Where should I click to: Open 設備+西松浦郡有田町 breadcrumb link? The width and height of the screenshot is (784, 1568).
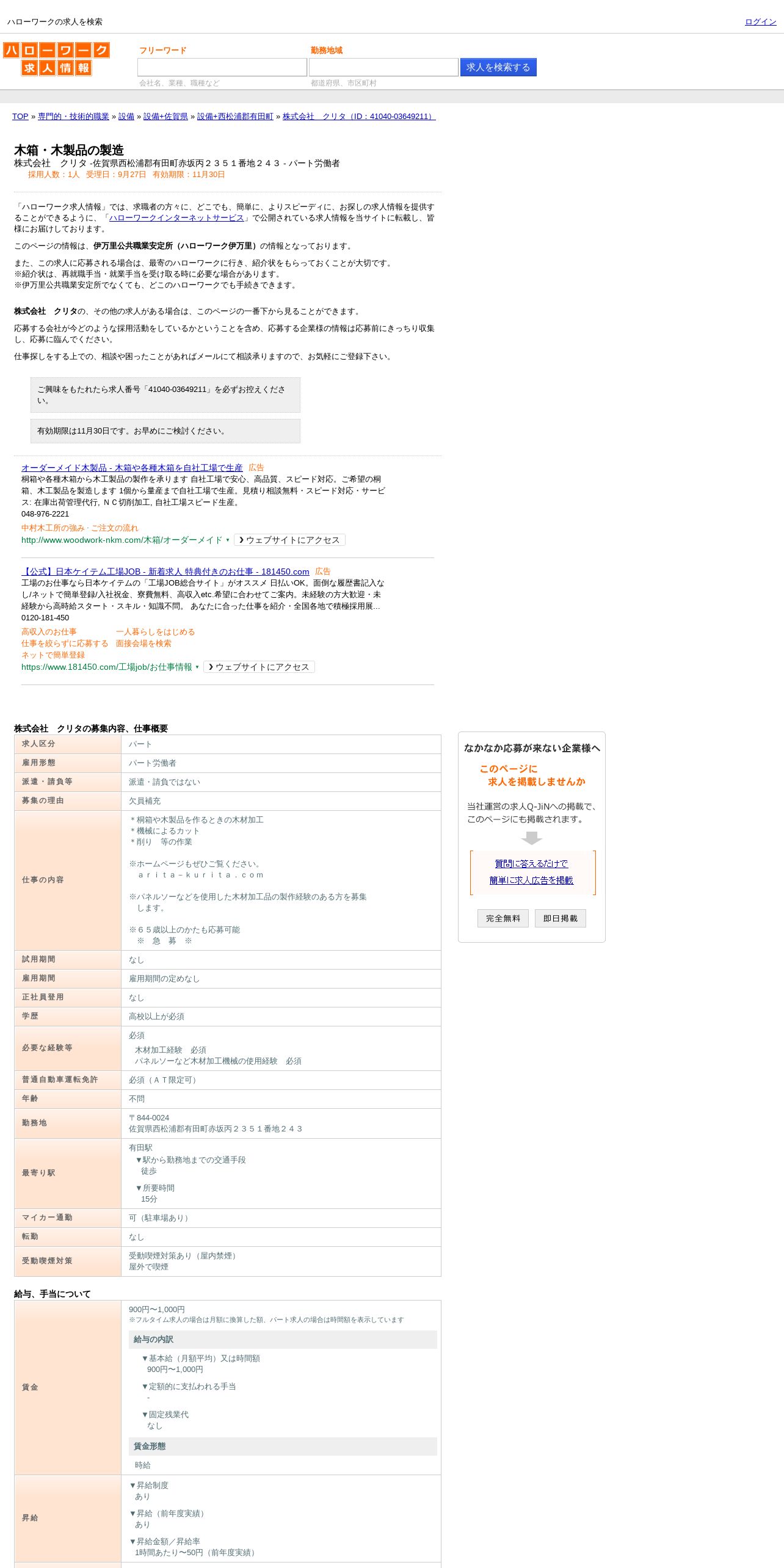tap(235, 117)
